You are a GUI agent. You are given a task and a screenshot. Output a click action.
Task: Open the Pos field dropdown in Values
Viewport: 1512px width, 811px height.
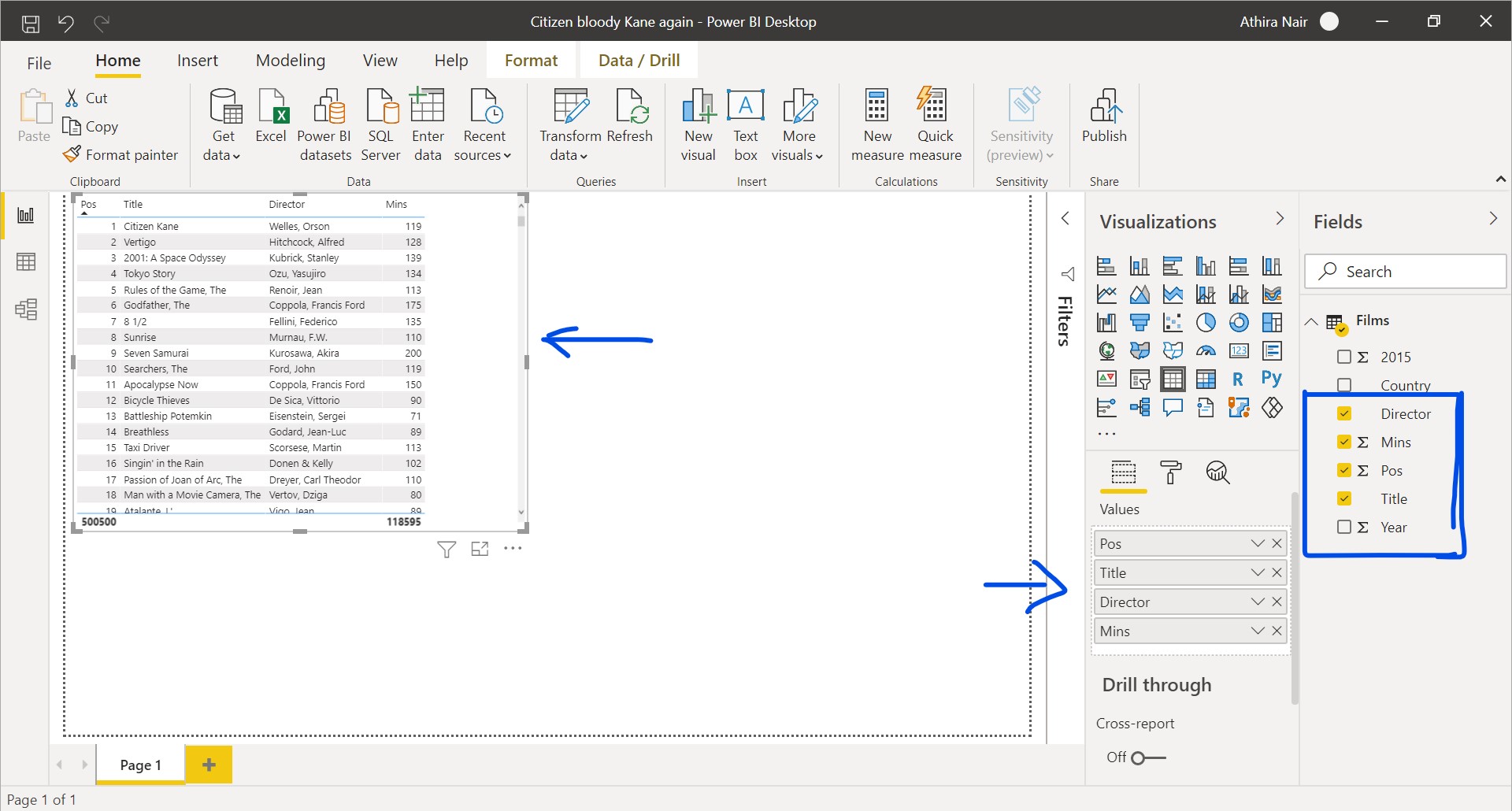point(1258,543)
